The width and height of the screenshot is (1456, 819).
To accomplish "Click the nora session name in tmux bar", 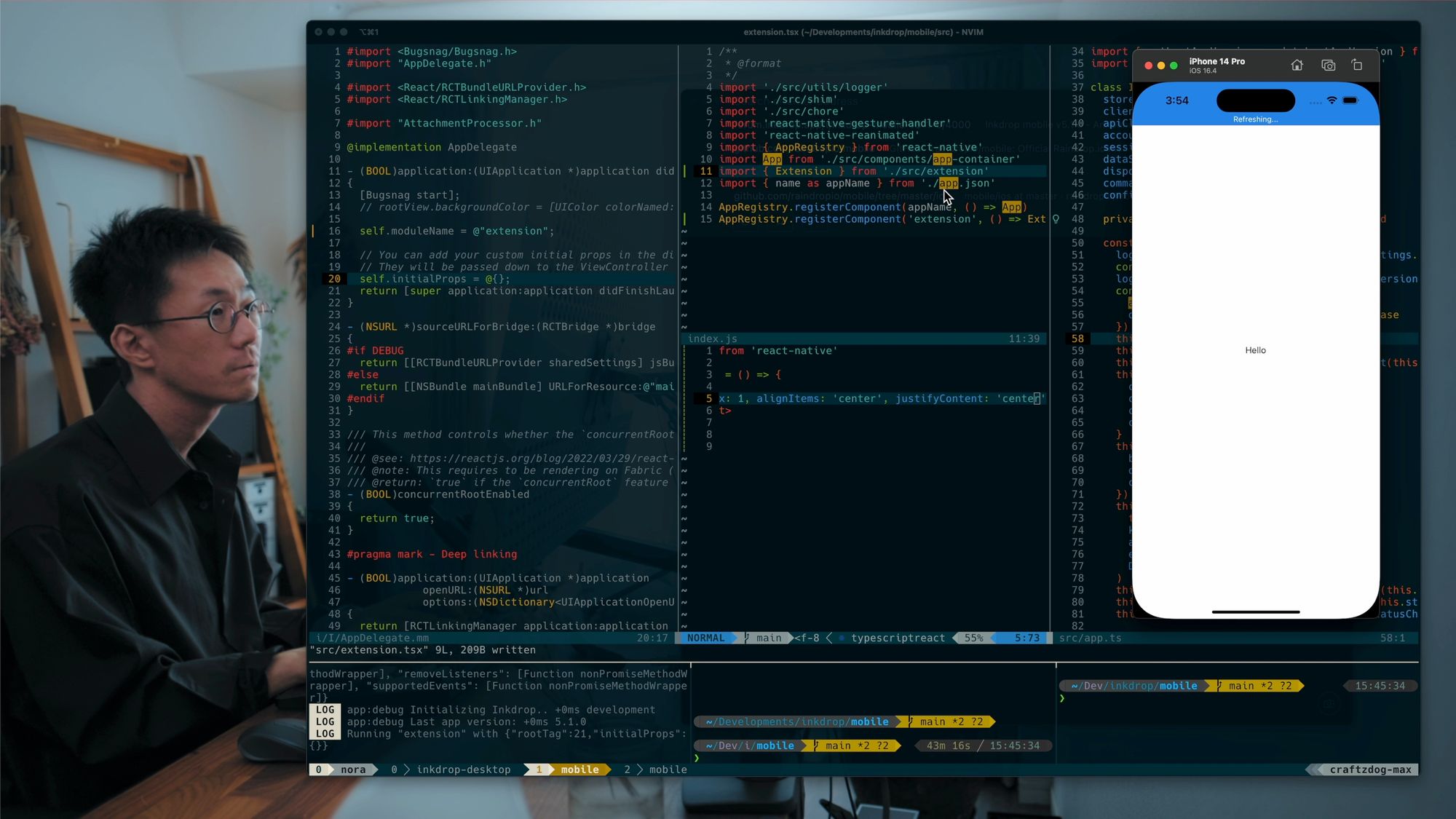I will [355, 769].
